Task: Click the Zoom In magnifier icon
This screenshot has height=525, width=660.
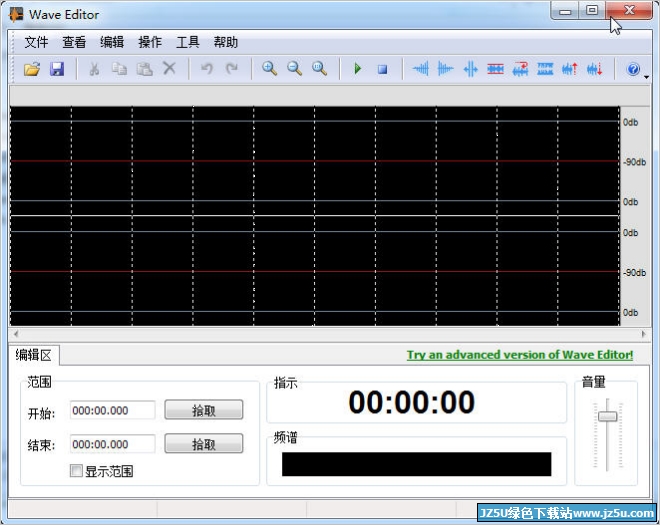Action: [x=269, y=68]
